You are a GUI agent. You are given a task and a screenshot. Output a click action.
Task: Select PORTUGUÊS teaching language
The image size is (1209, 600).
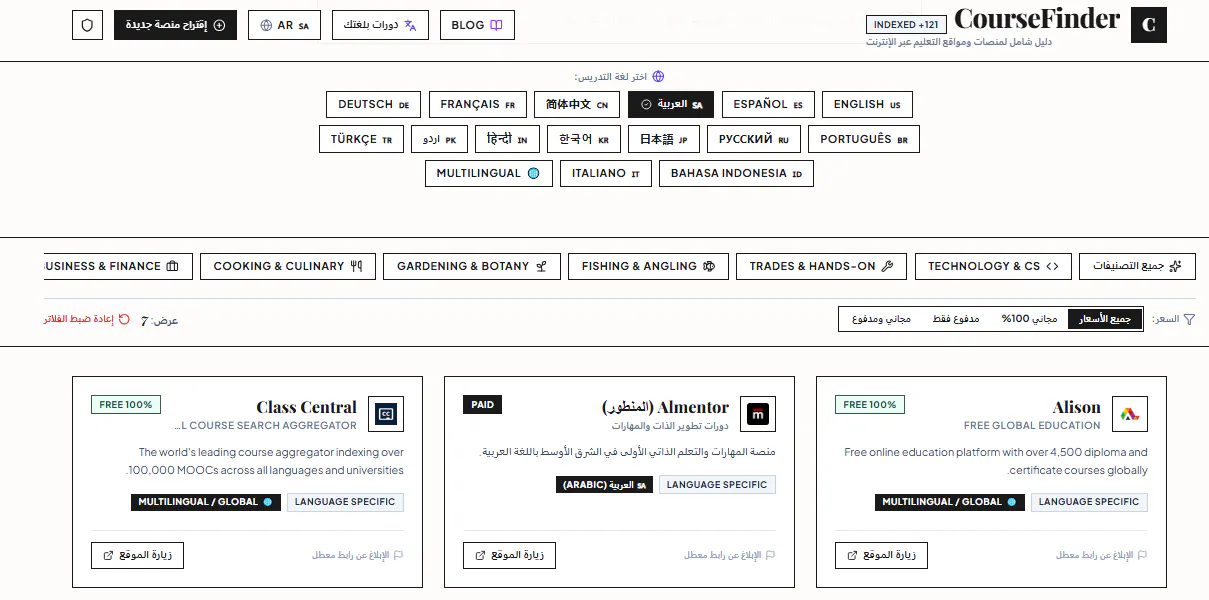pyautogui.click(x=864, y=139)
